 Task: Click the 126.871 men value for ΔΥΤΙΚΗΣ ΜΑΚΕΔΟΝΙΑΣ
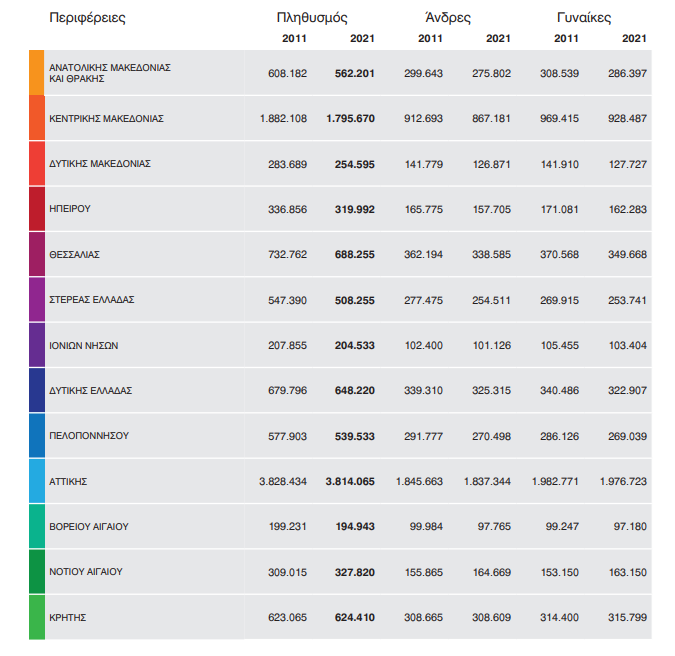point(490,163)
